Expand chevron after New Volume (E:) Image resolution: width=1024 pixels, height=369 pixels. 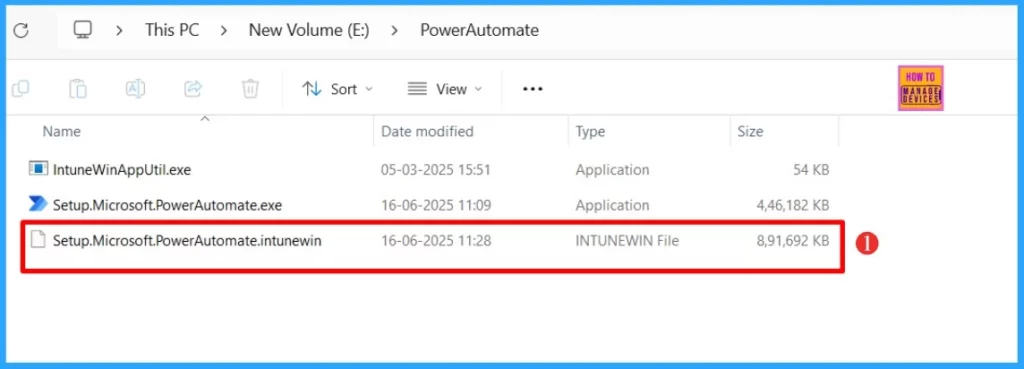click(395, 30)
